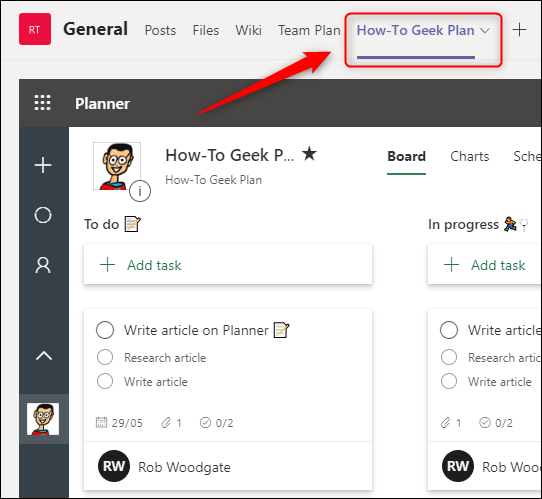
Task: Open the Team Plan tab
Action: click(x=309, y=30)
